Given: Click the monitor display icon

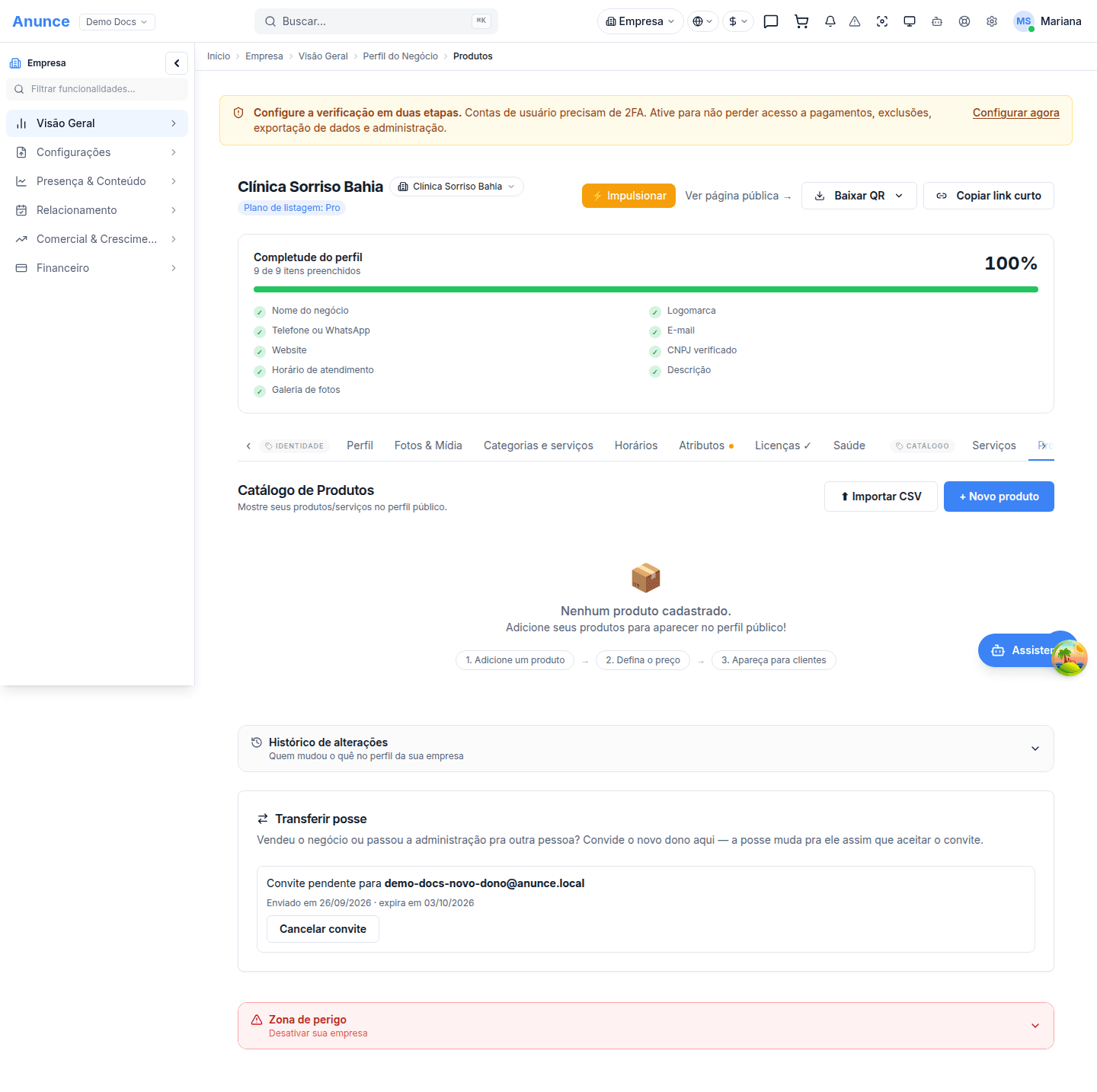Looking at the screenshot, I should click(910, 21).
